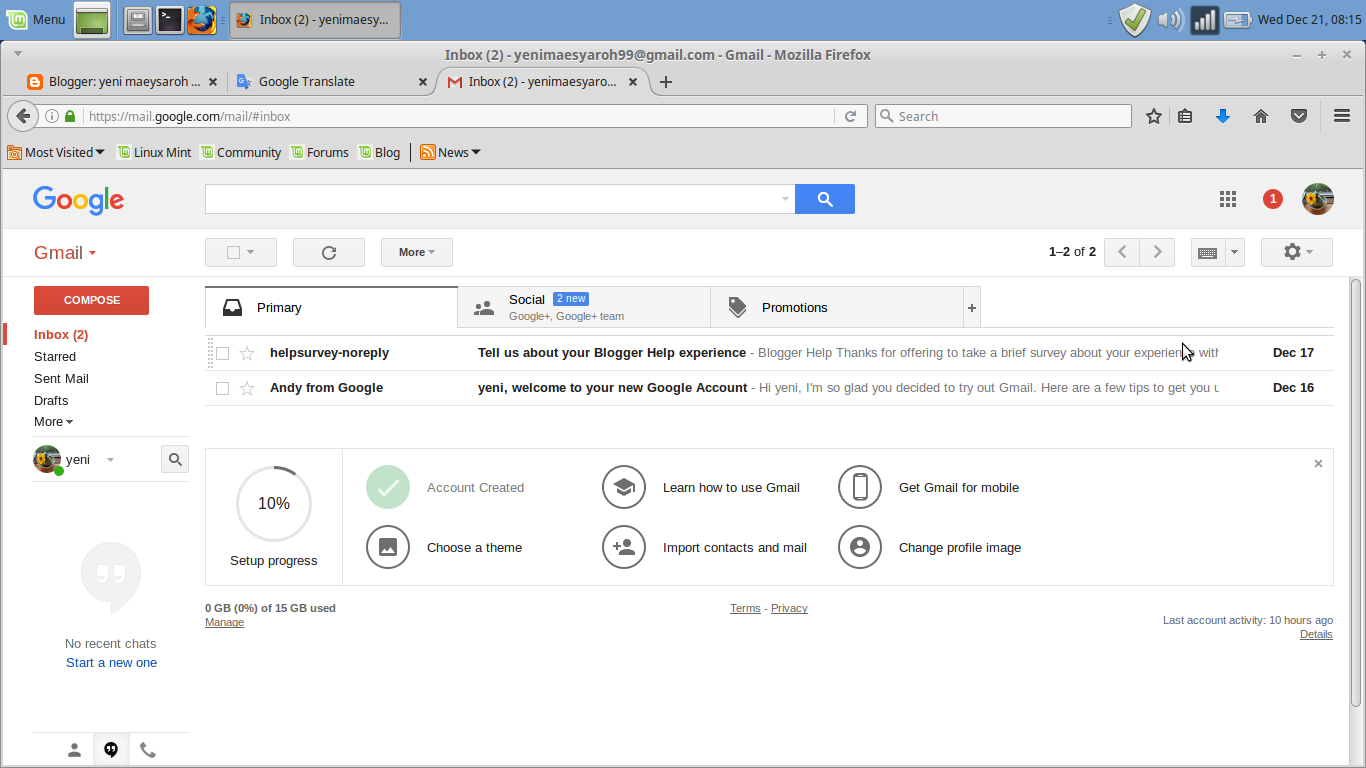Open the Firefox hamburger menu

tap(1342, 116)
